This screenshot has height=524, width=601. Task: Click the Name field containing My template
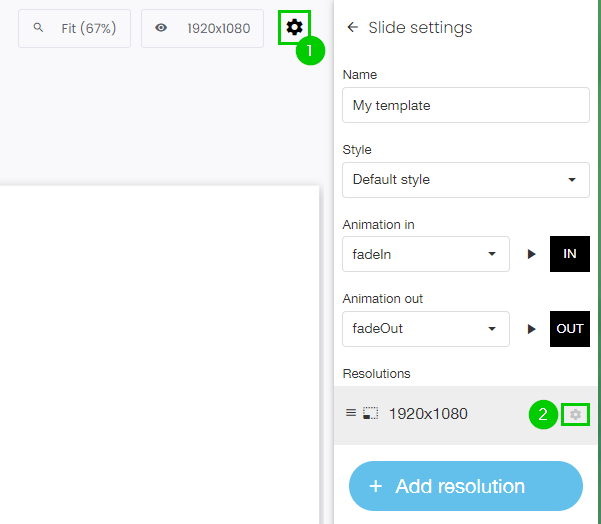tap(465, 105)
